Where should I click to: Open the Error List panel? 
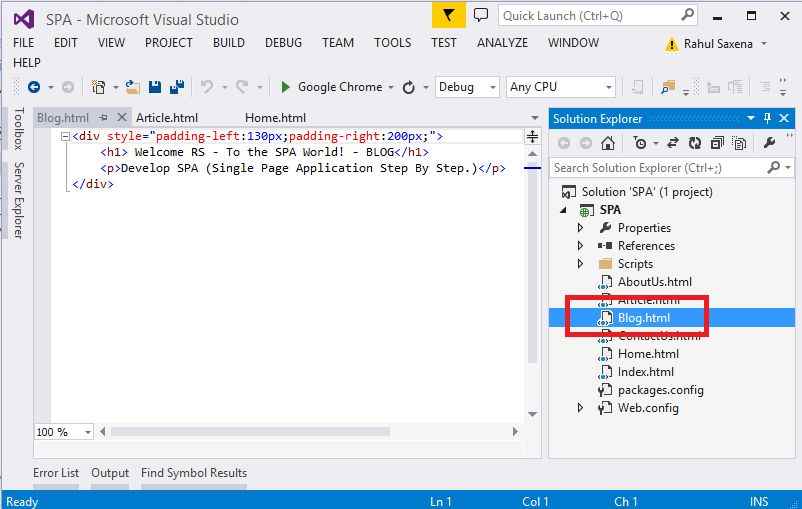56,473
